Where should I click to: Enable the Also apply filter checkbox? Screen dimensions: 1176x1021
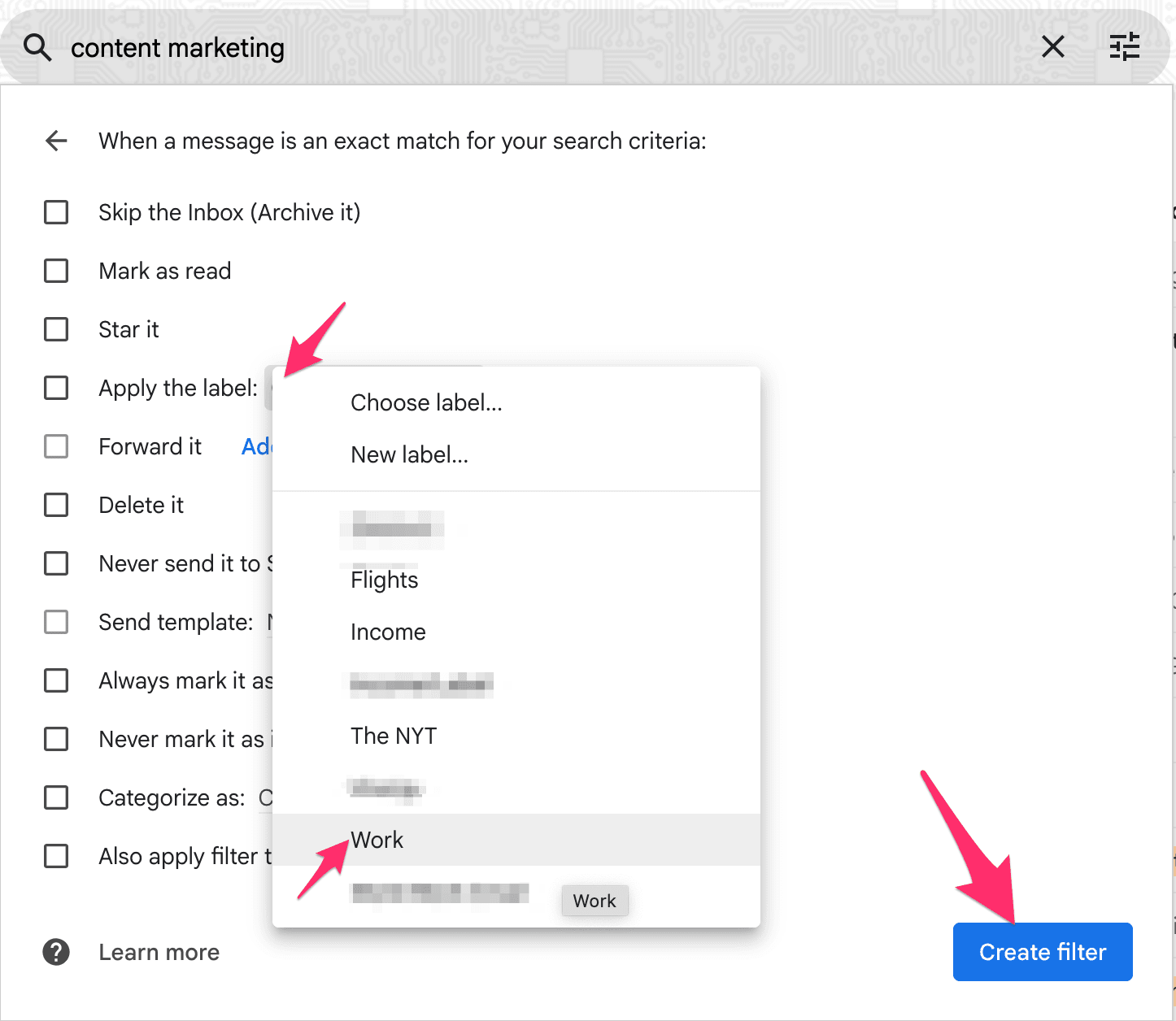point(55,856)
